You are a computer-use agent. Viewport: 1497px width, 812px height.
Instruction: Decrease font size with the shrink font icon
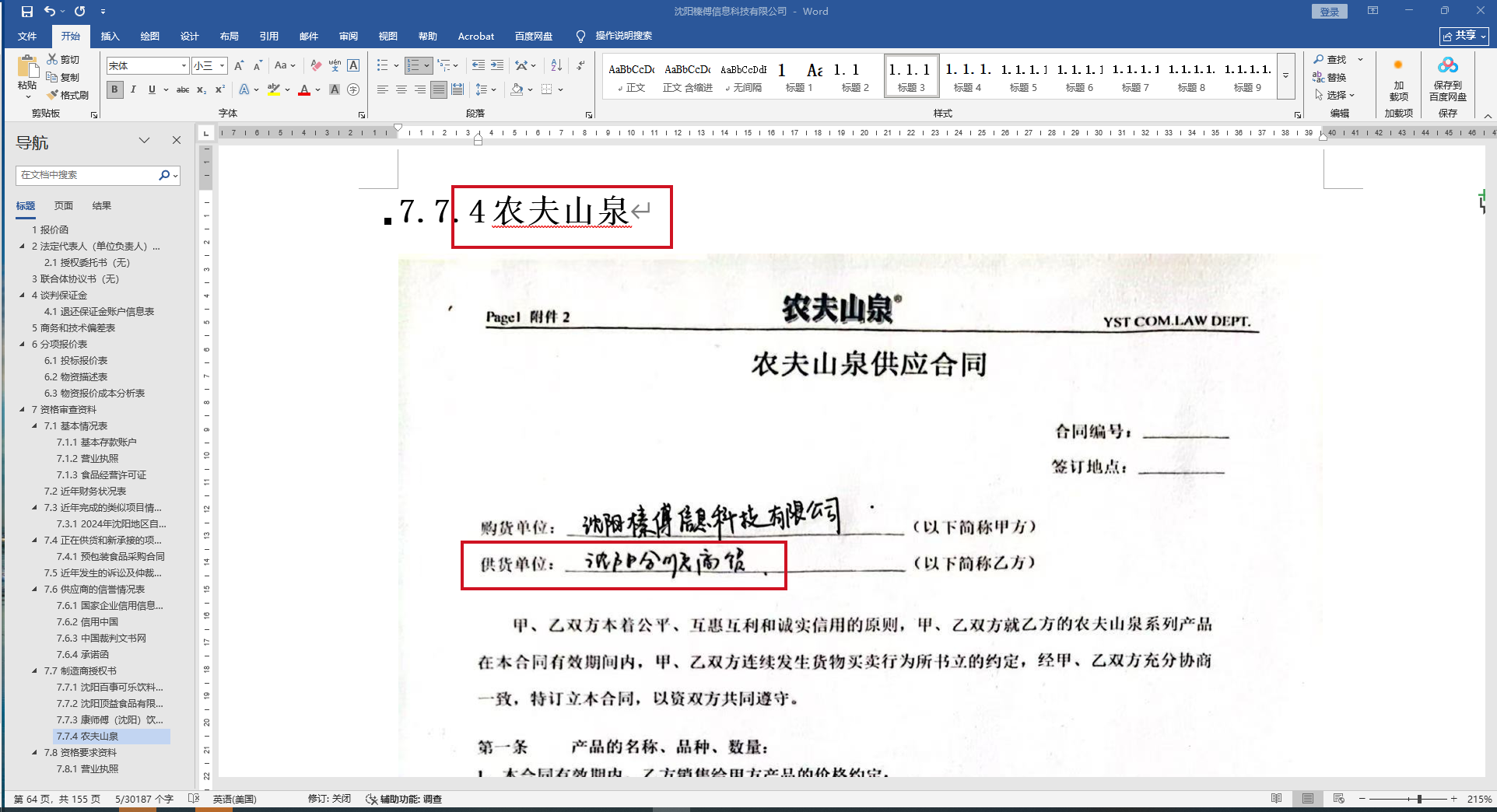258,65
